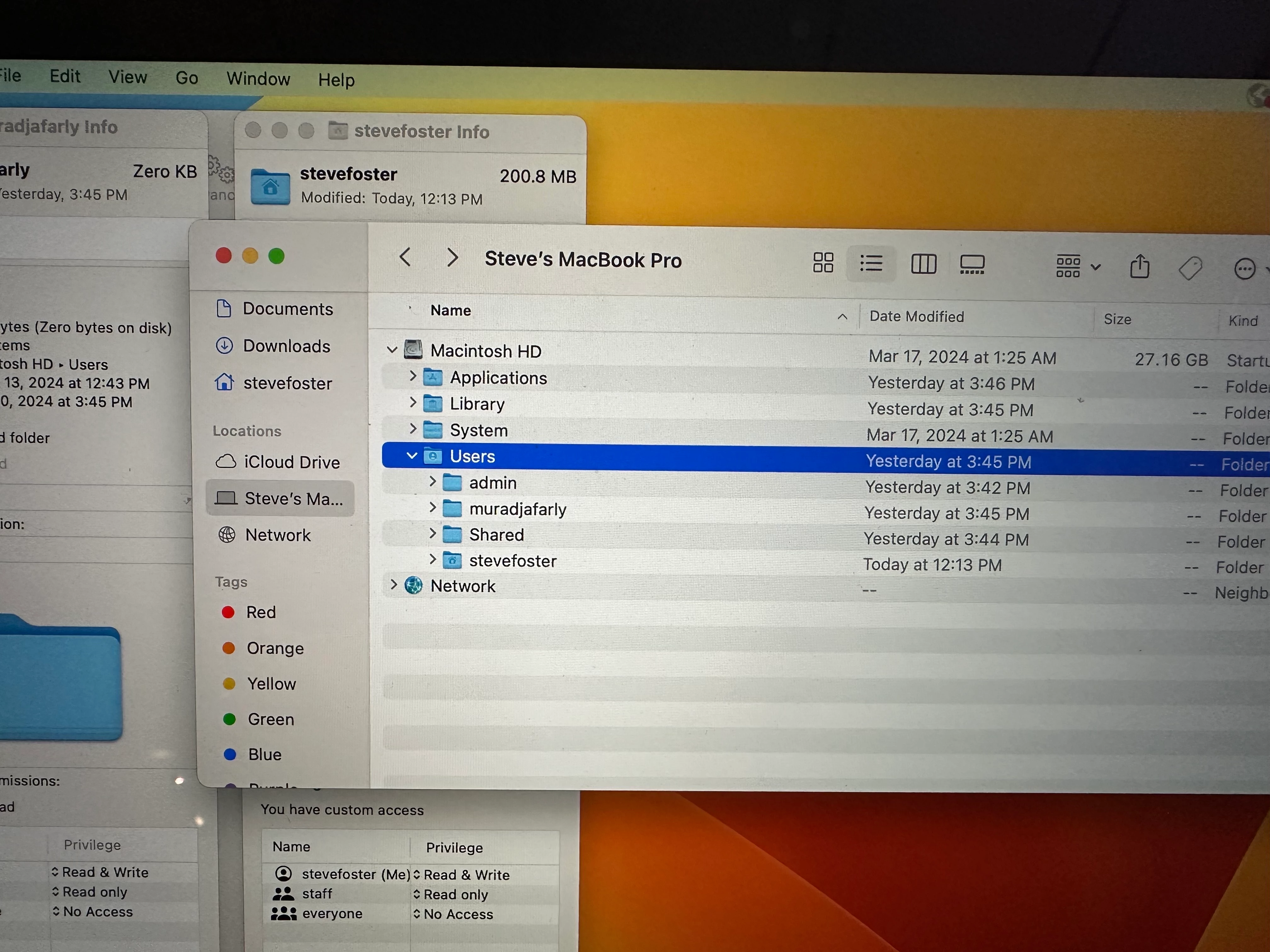Viewport: 1270px width, 952px height.
Task: Change everyone privilege in stevefoster Info window
Action: (453, 914)
